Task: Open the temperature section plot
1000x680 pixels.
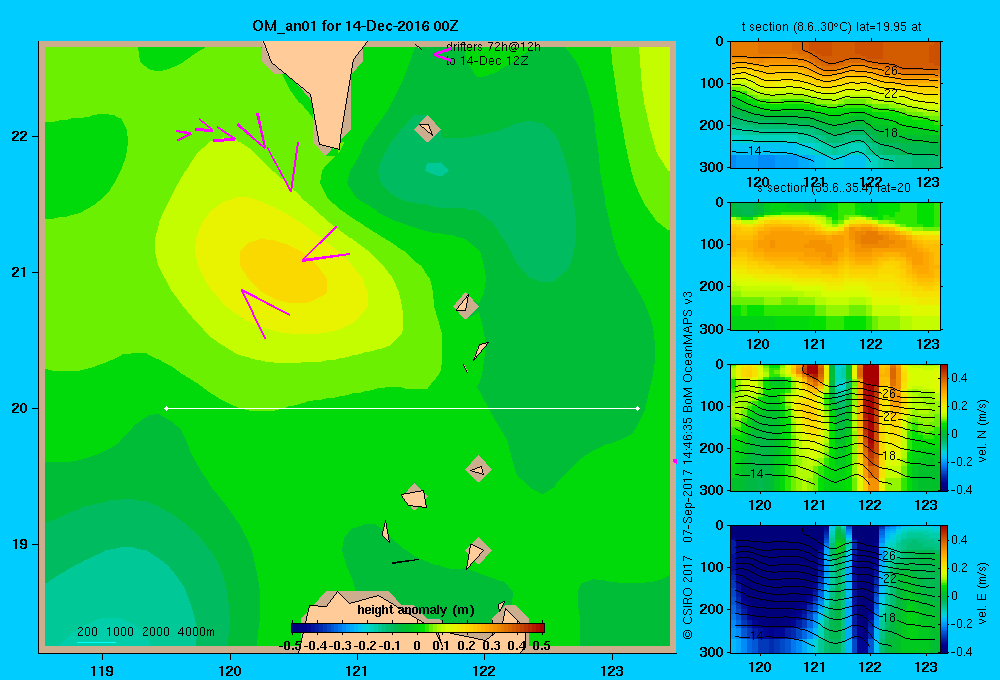Action: tap(835, 105)
